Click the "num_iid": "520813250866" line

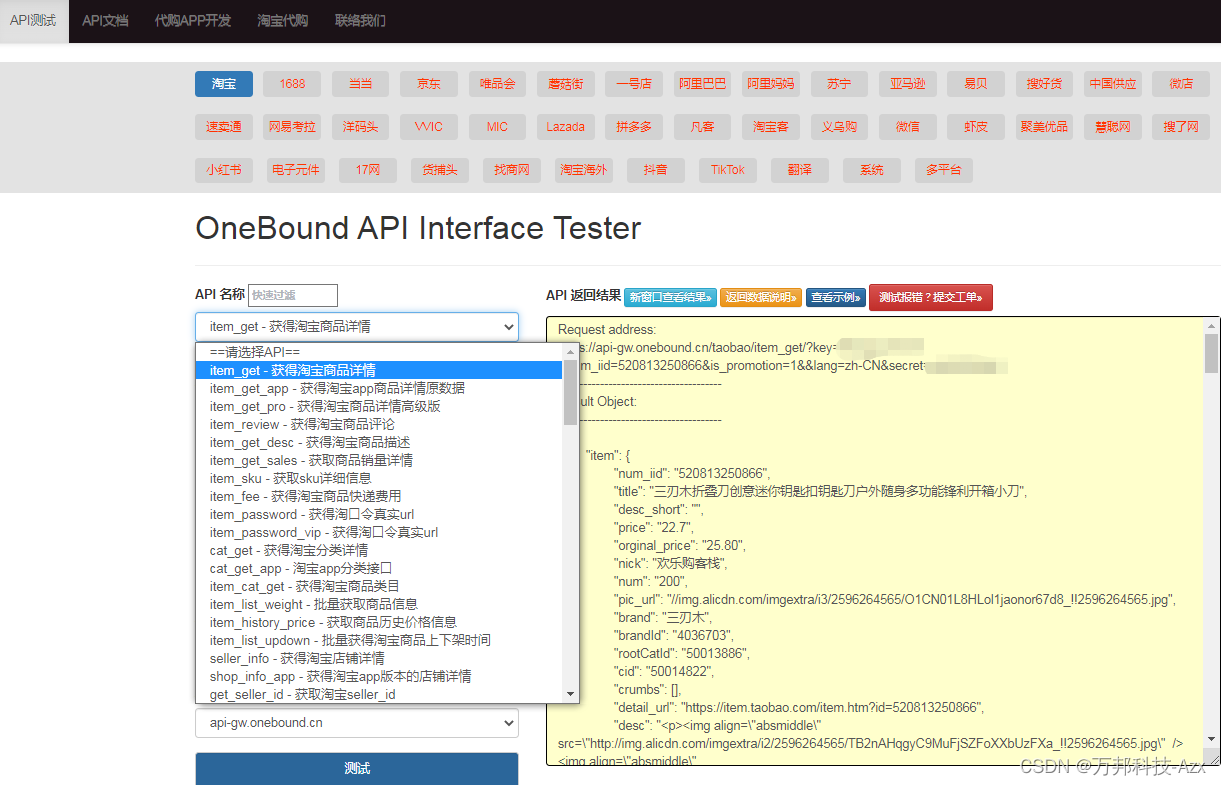(x=691, y=473)
